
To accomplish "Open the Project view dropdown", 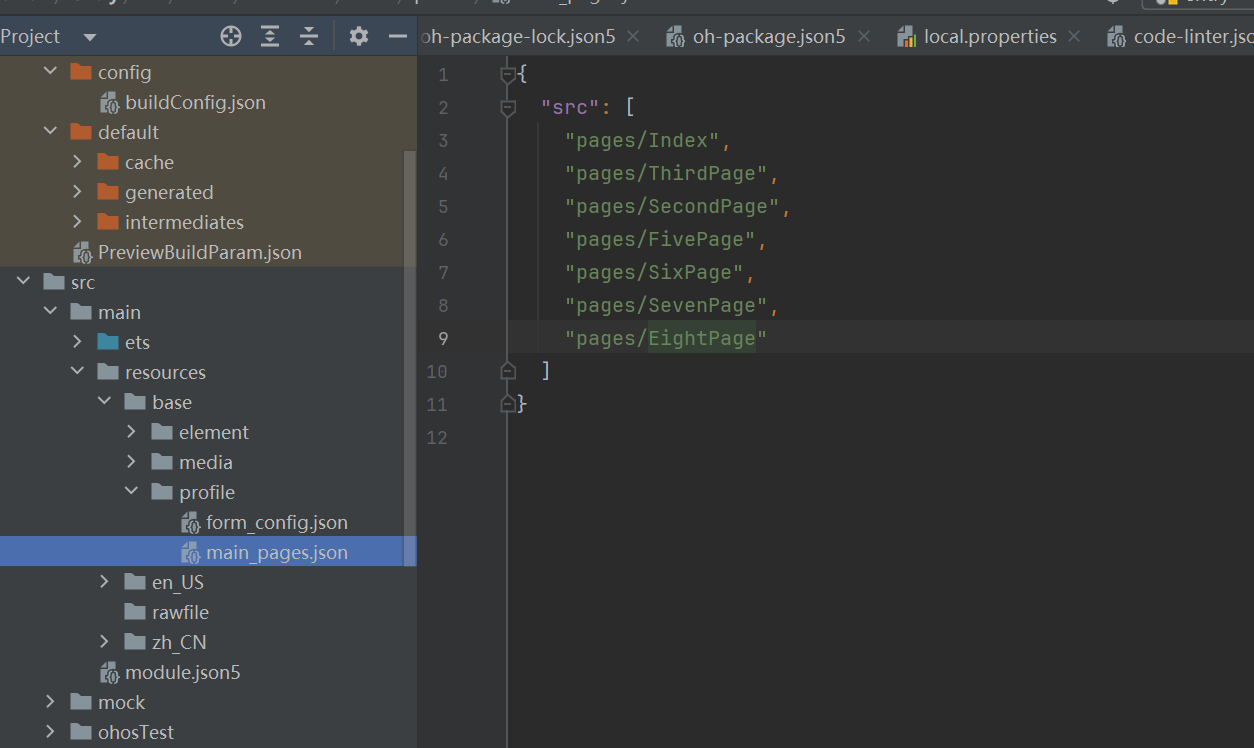I will click(x=90, y=37).
